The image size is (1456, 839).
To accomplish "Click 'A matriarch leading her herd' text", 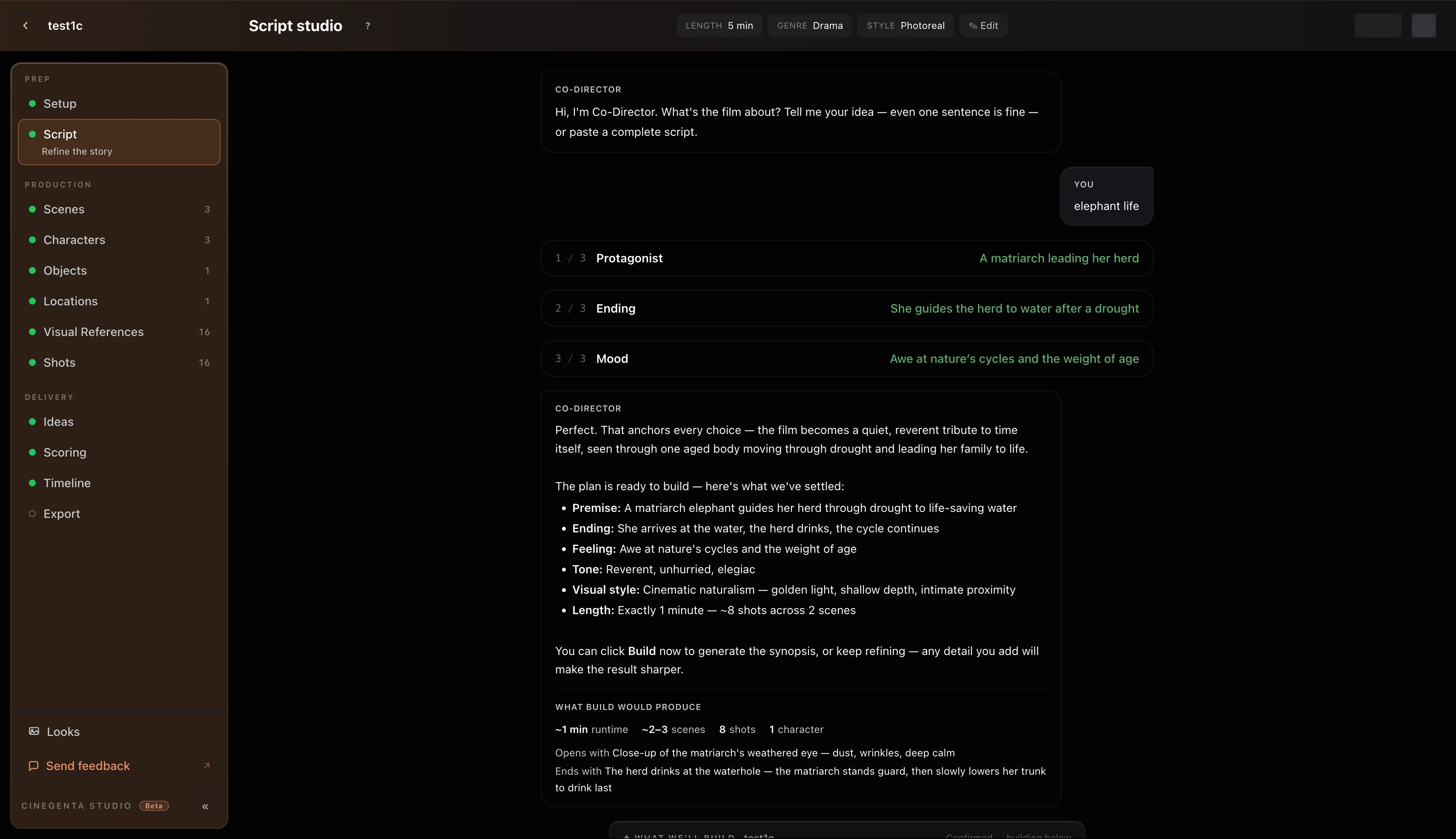I will tap(1059, 258).
